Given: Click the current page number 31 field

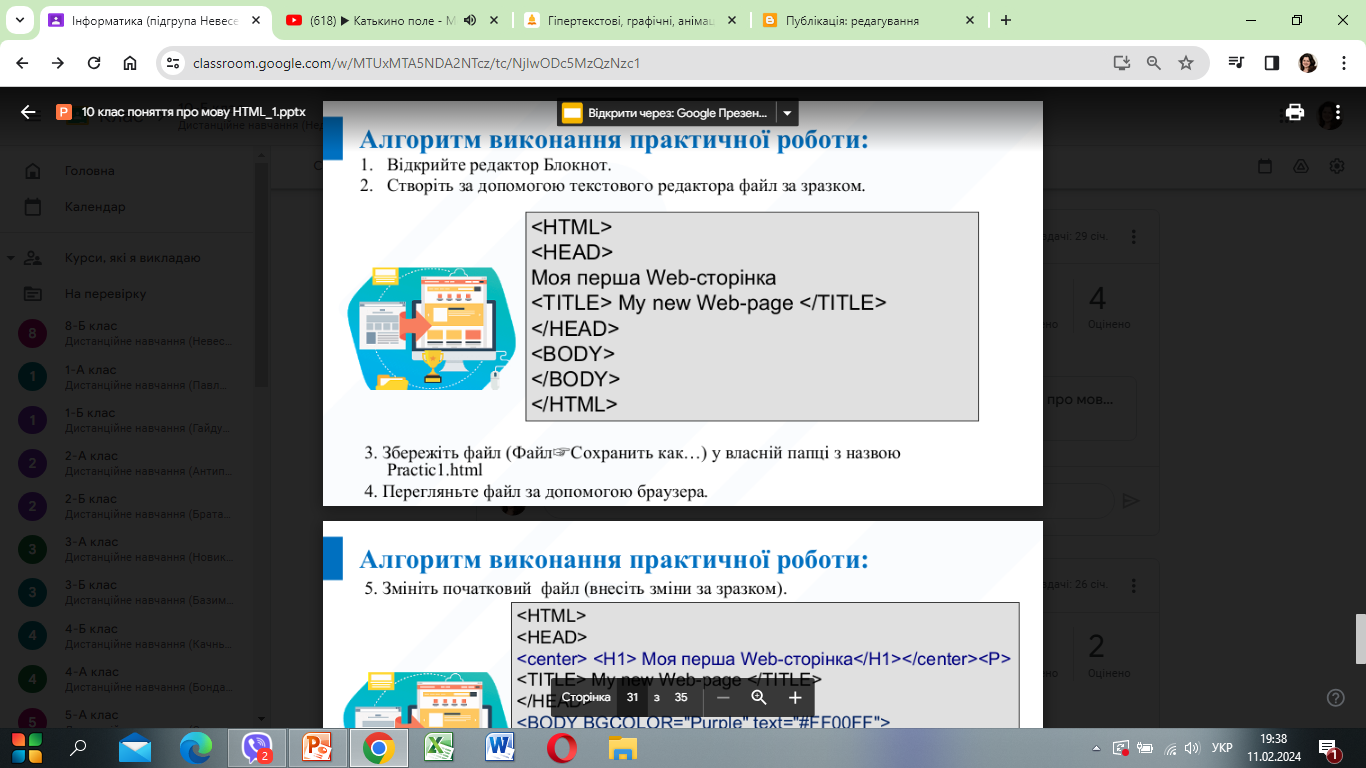Looking at the screenshot, I should [x=632, y=698].
